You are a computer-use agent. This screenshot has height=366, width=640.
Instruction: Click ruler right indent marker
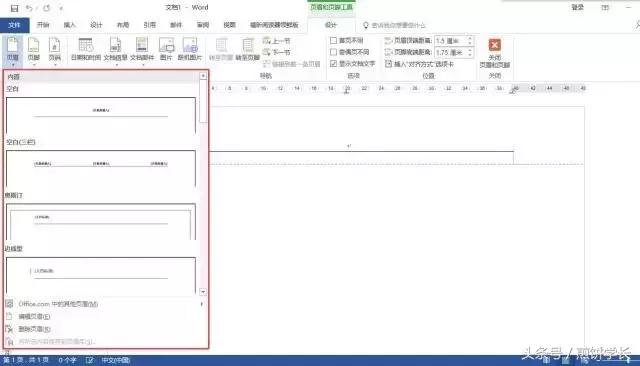(514, 91)
